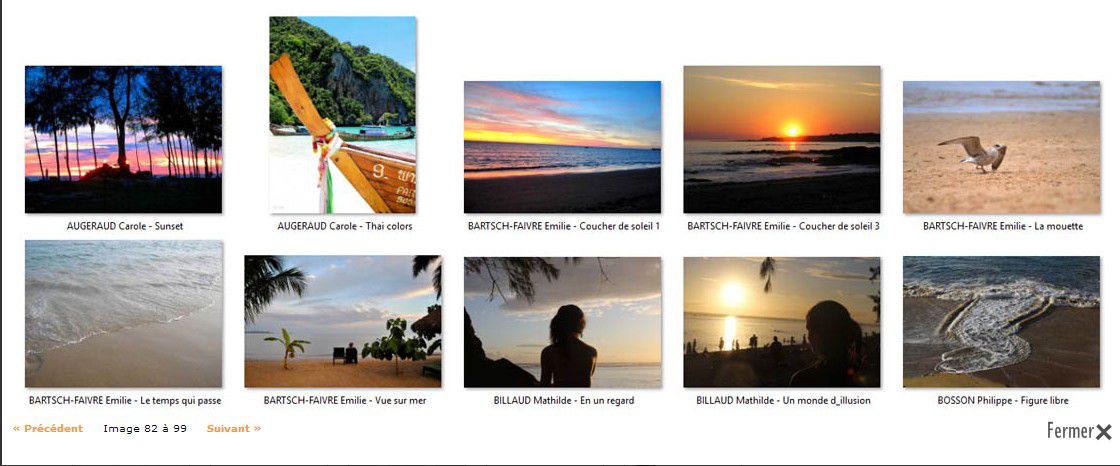This screenshot has height=466, width=1120.
Task: Click the Fermer text label
Action: click(1070, 431)
